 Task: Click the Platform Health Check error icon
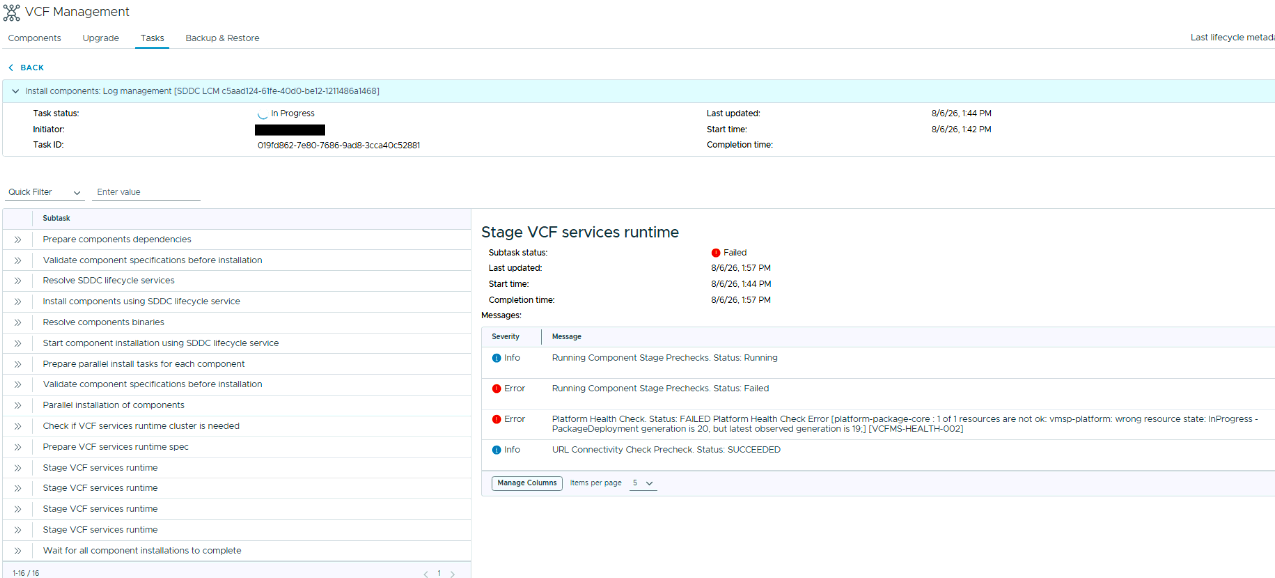(x=496, y=419)
